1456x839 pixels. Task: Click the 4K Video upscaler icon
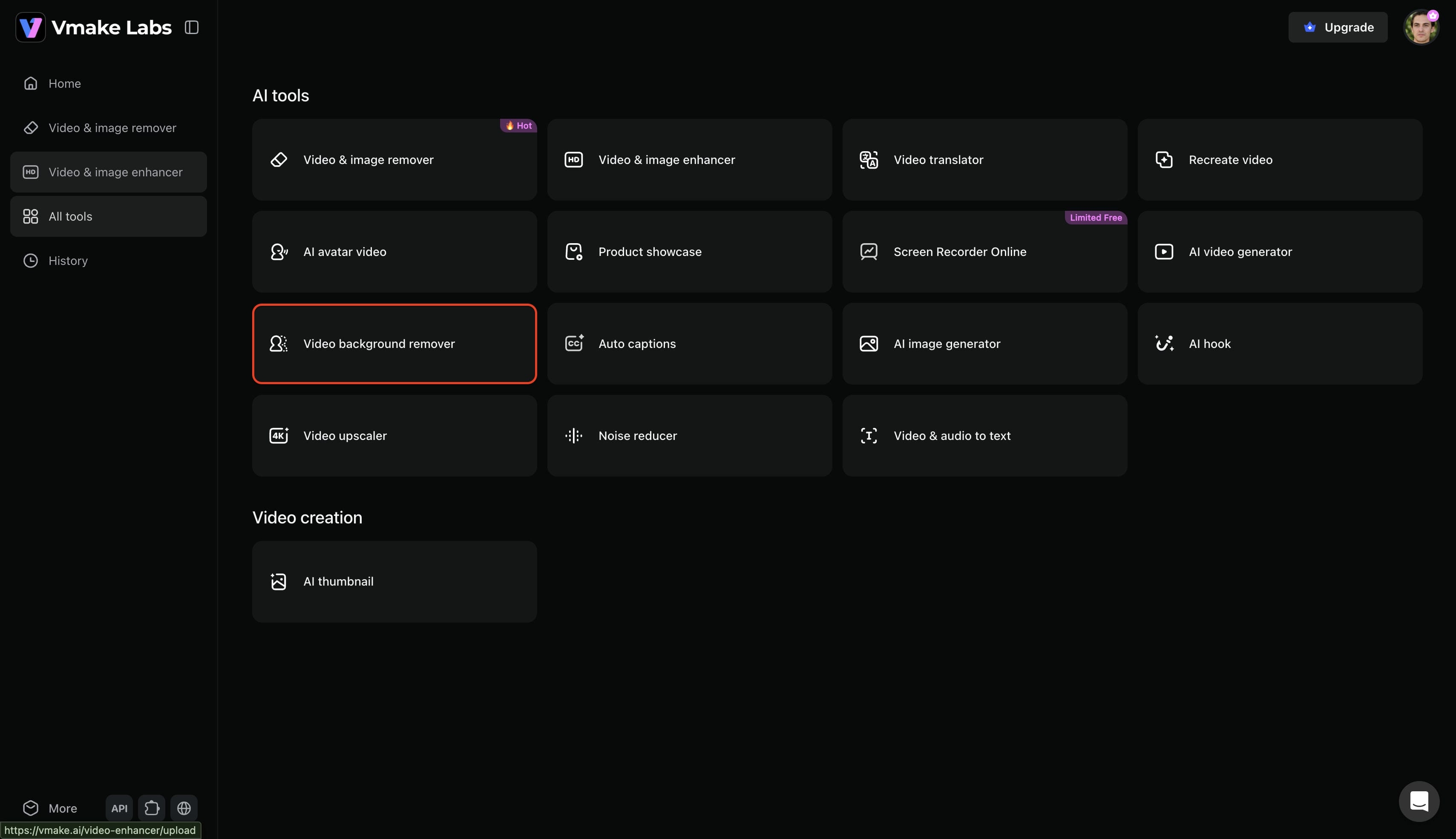coord(279,436)
